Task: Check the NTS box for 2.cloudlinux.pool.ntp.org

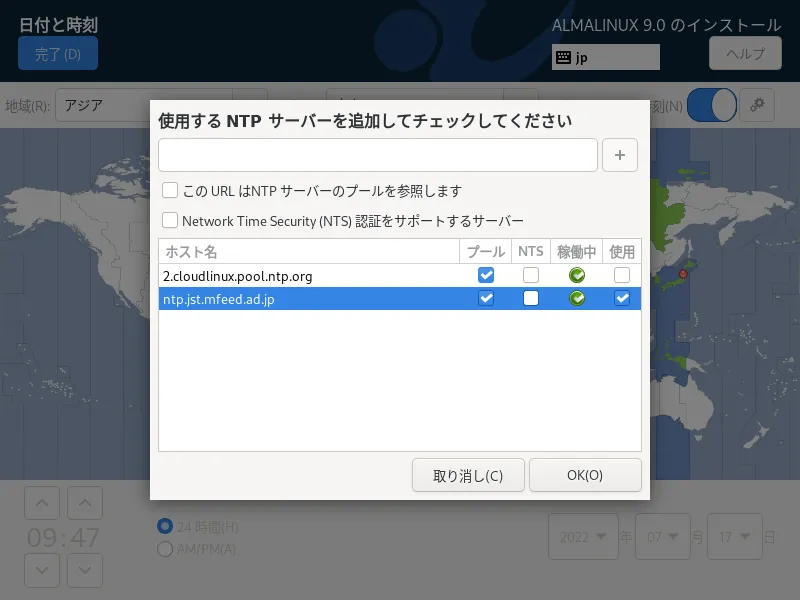Action: [x=531, y=276]
